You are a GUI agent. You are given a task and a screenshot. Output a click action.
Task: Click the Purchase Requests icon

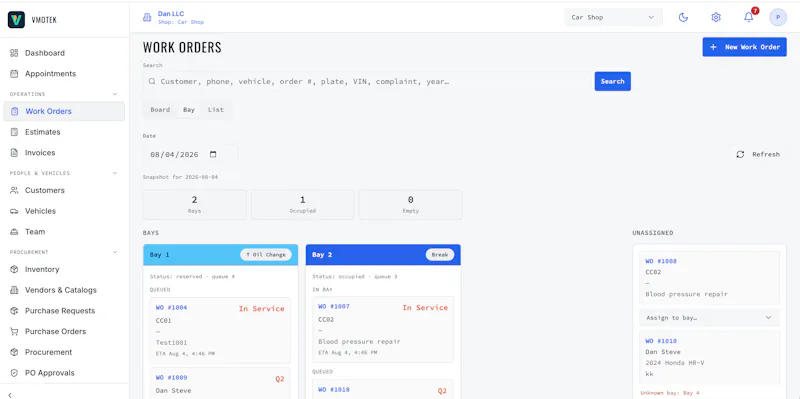pyautogui.click(x=14, y=311)
